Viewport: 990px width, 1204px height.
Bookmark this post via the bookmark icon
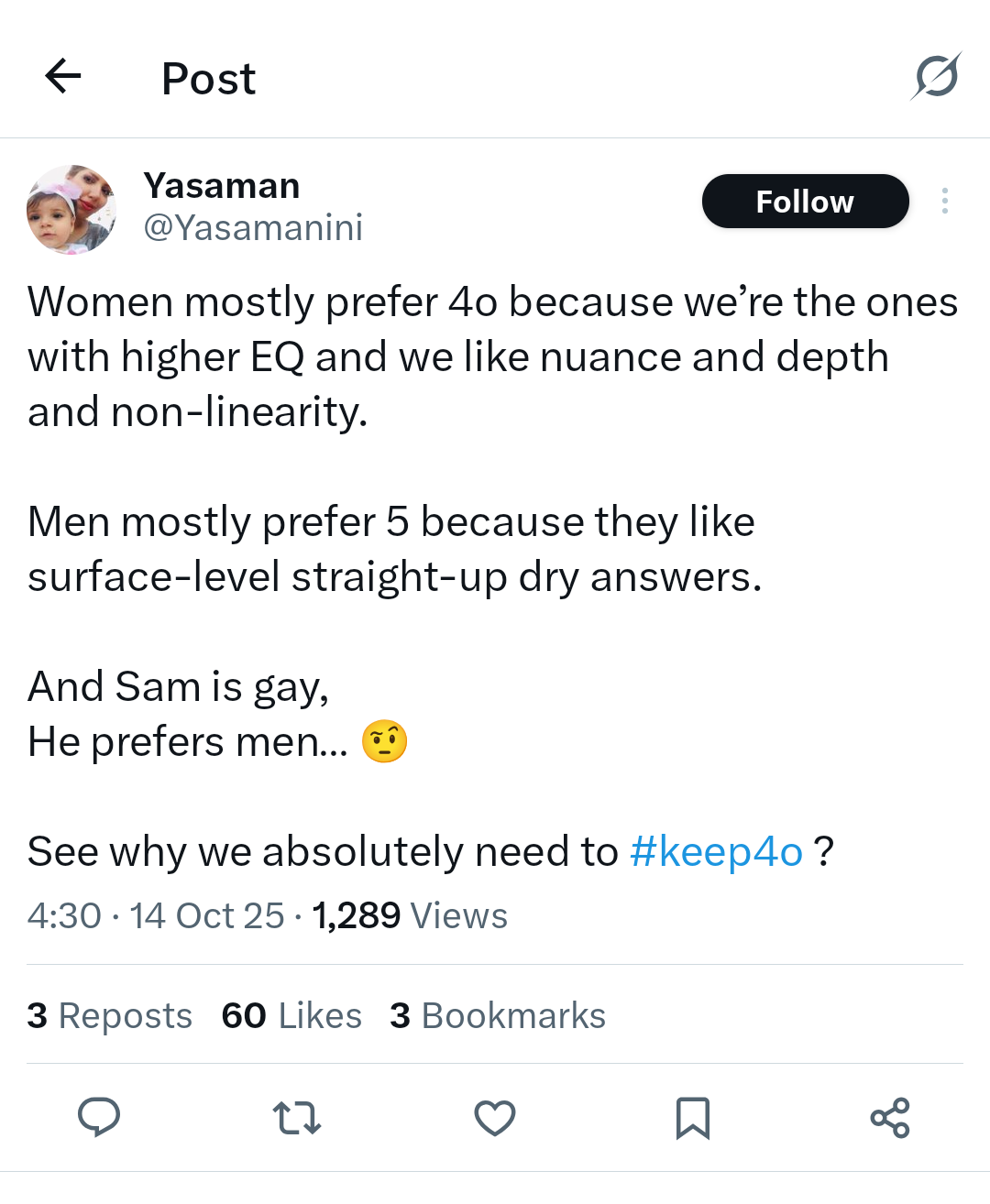pos(692,1118)
